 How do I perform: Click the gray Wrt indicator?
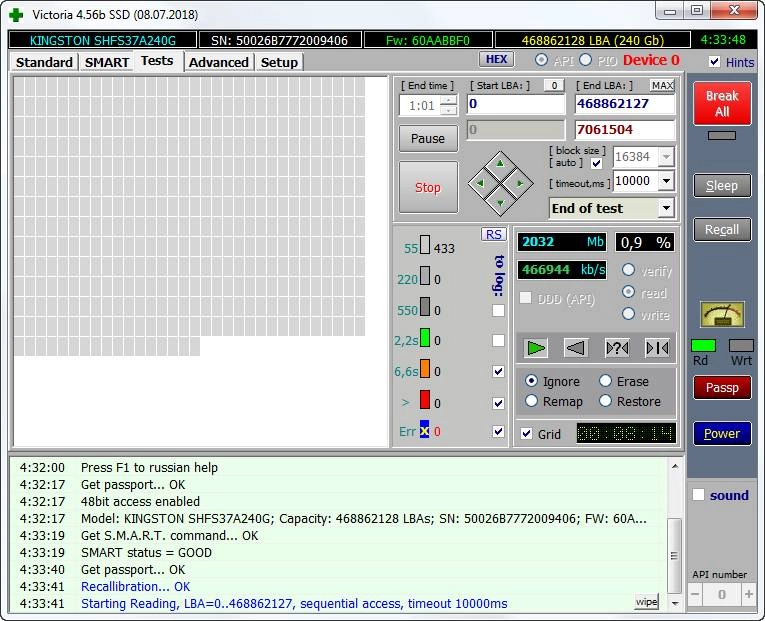click(x=741, y=345)
